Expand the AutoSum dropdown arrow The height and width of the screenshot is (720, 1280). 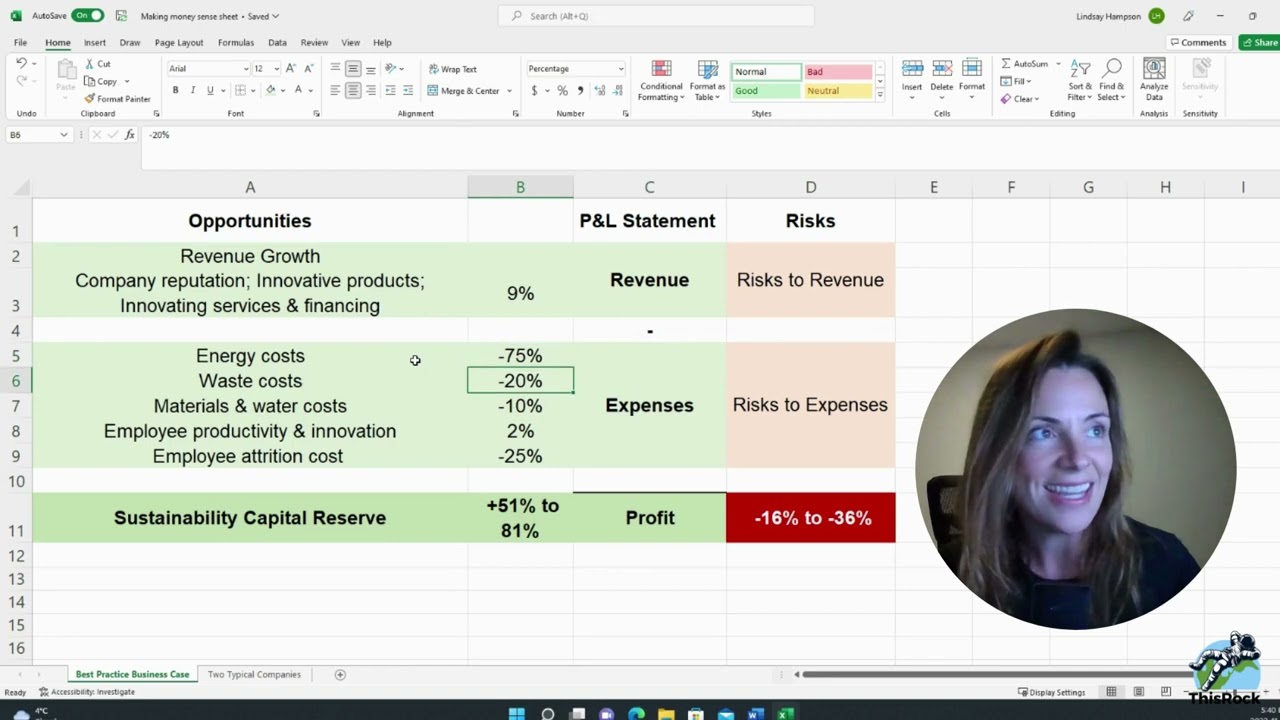(1058, 64)
